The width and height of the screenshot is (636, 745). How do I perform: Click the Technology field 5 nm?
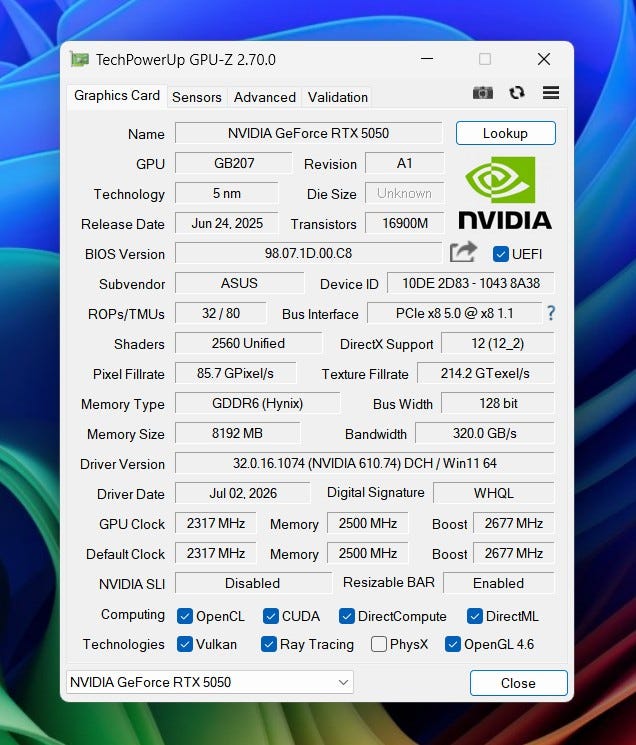click(227, 193)
